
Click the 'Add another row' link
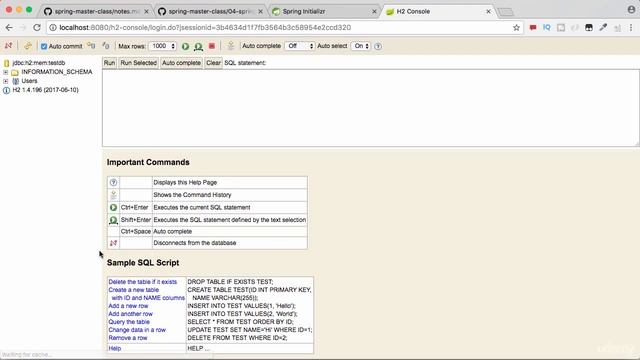pos(130,314)
